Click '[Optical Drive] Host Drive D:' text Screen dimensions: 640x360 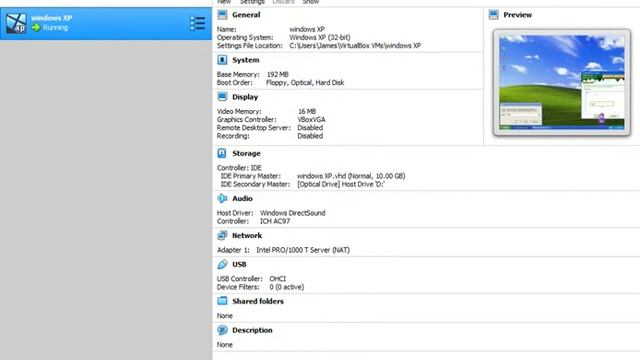[341, 184]
